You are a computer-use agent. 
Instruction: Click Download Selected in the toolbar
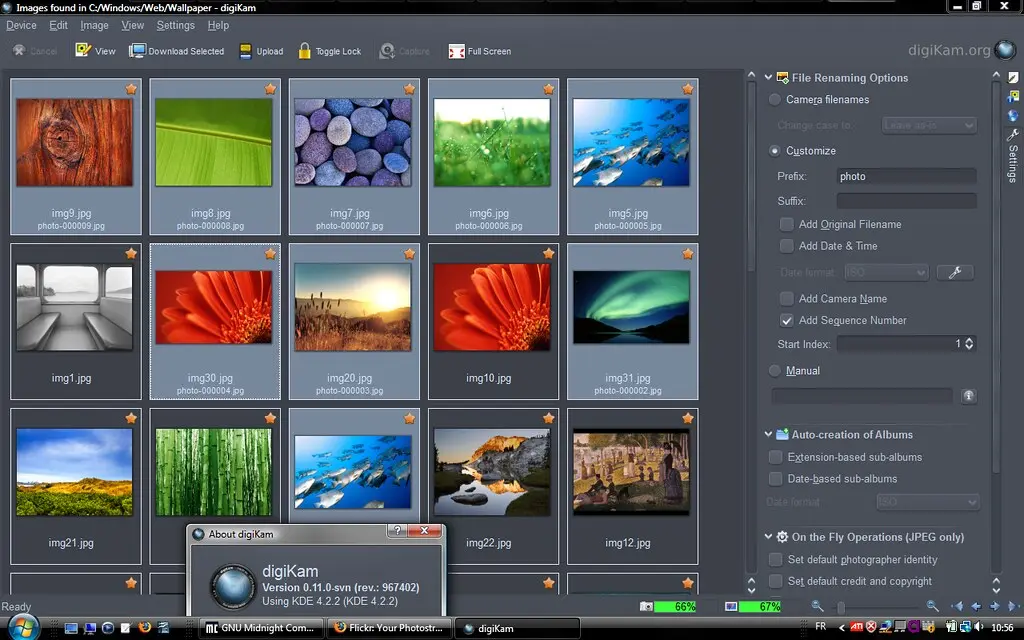click(x=176, y=51)
